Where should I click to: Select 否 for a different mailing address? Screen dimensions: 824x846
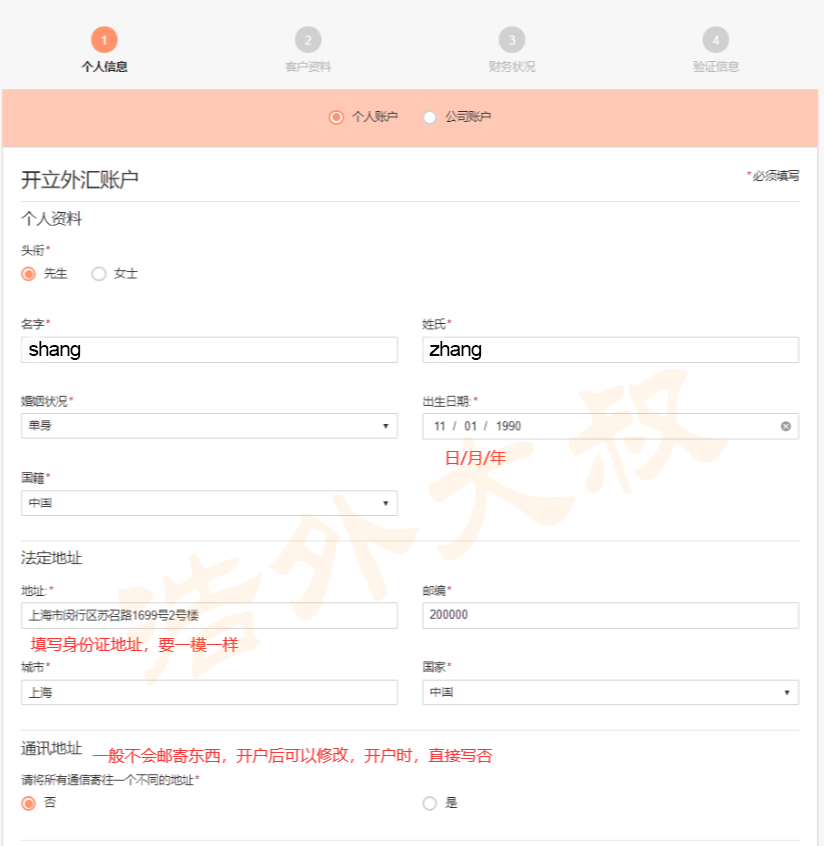pos(29,803)
